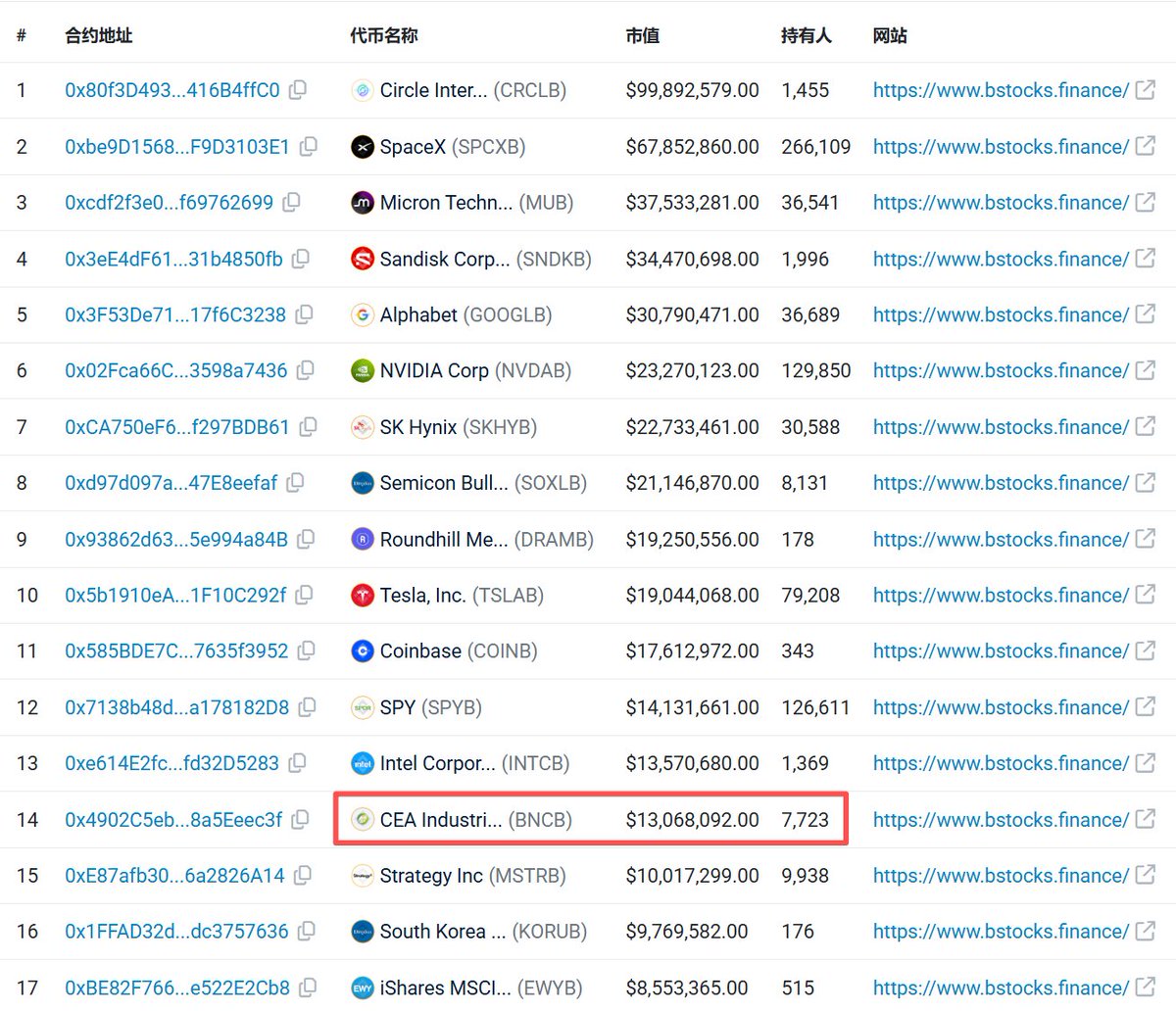Copy the Intel contract address 0xe614E2fc
This screenshot has height=1011, width=1176.
[x=298, y=763]
